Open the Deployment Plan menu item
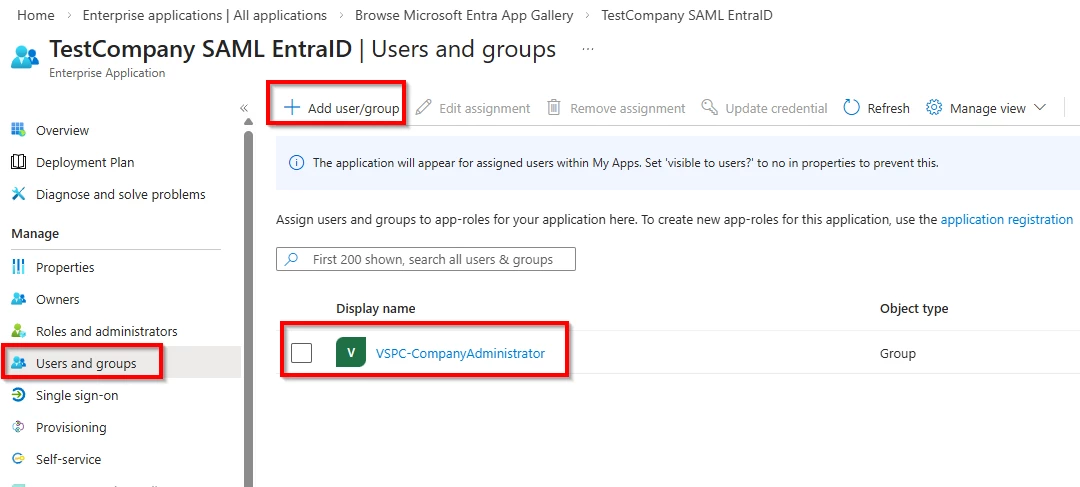The image size is (1080, 487). click(85, 162)
